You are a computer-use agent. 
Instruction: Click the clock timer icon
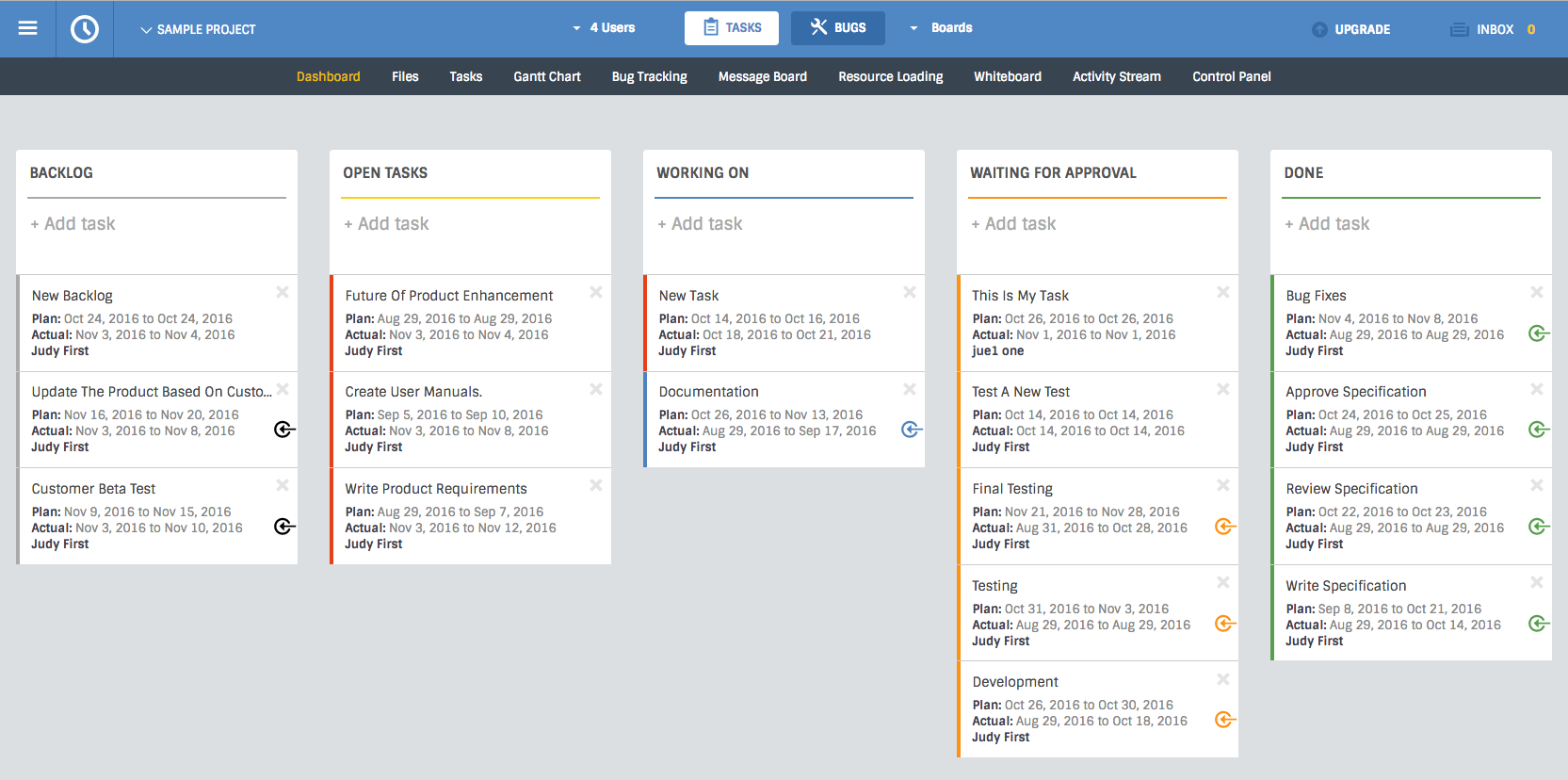click(x=85, y=29)
